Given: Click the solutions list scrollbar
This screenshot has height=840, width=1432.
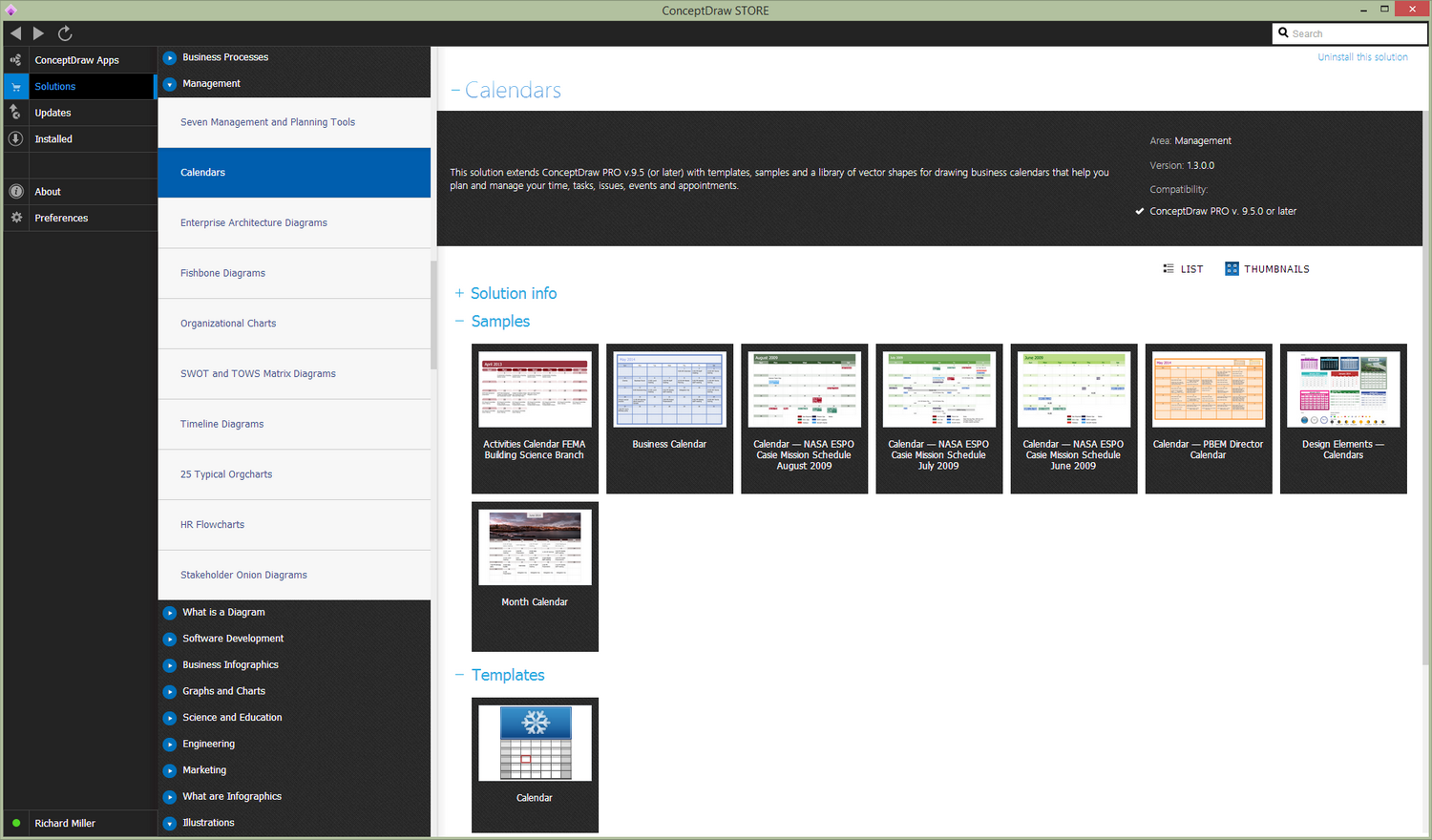Looking at the screenshot, I should click(433, 315).
